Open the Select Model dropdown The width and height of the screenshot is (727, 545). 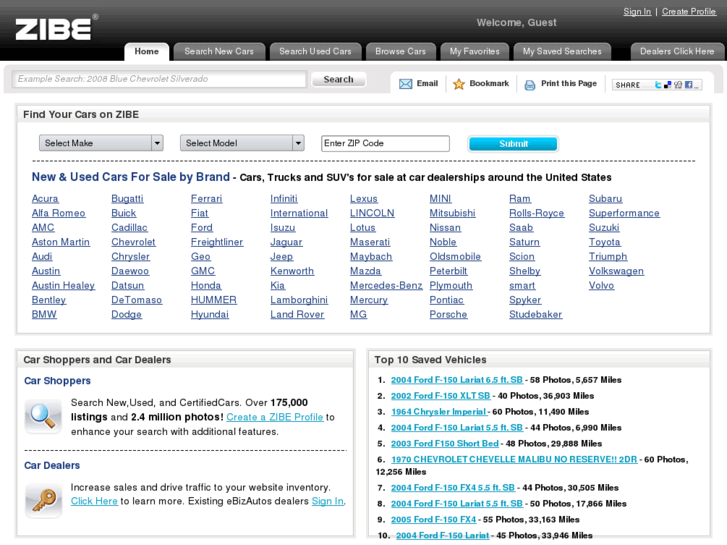pos(242,143)
